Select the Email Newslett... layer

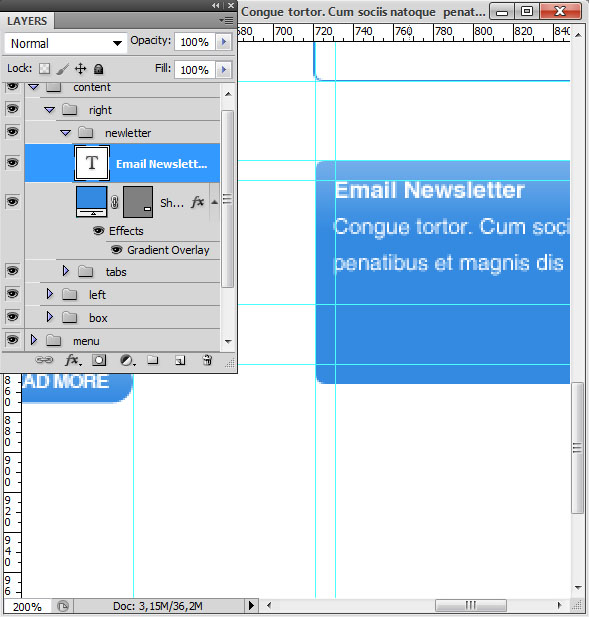click(x=122, y=163)
